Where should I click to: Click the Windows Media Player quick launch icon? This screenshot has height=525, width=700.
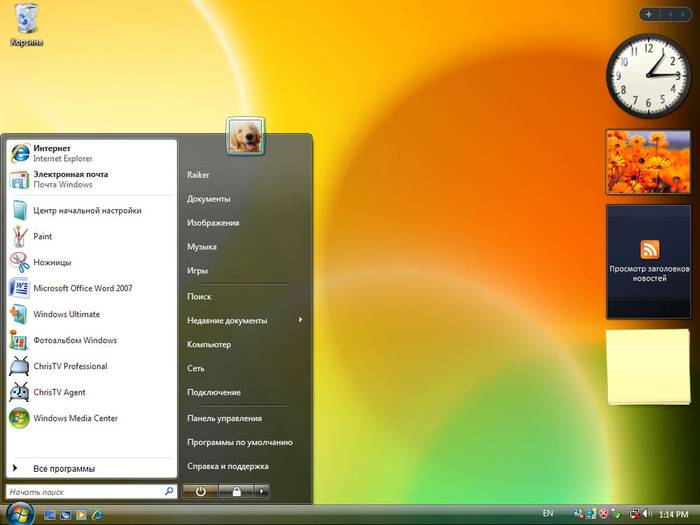coord(81,514)
